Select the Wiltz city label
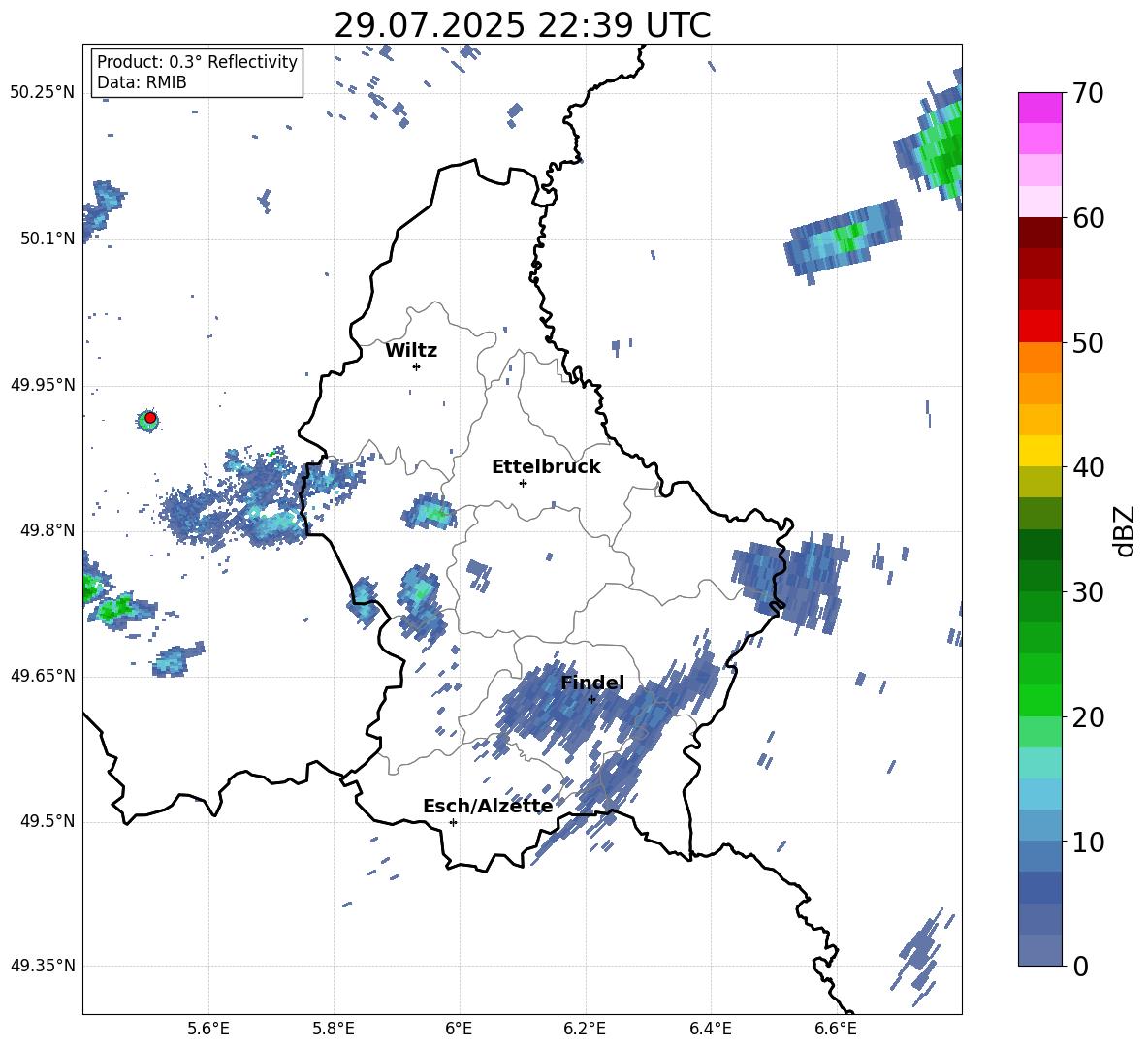This screenshot has width=1148, height=1048. pyautogui.click(x=411, y=350)
